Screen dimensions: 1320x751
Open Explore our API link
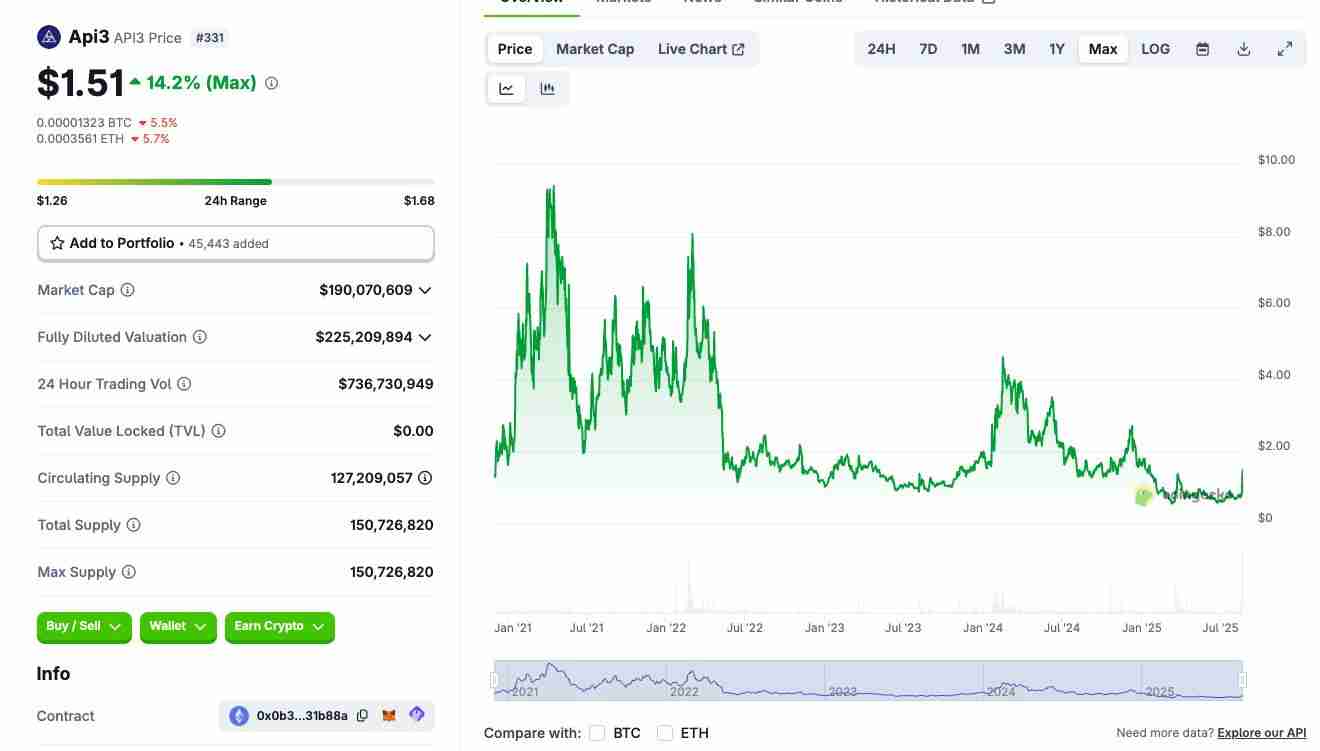[x=1261, y=733]
